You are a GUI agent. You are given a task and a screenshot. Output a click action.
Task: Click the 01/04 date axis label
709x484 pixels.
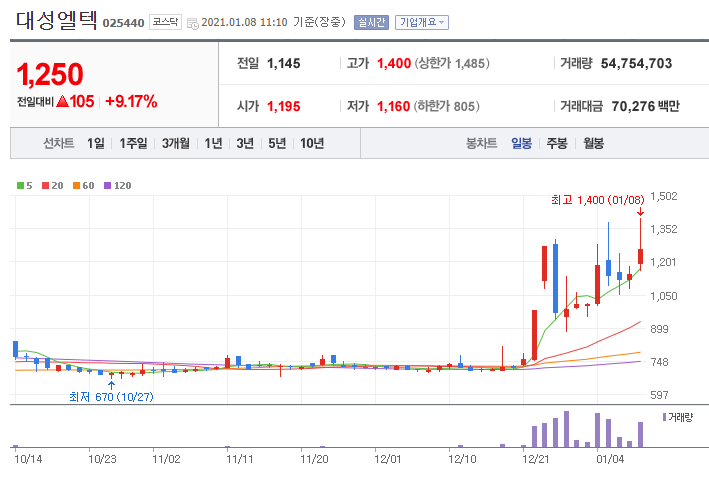coord(610,459)
